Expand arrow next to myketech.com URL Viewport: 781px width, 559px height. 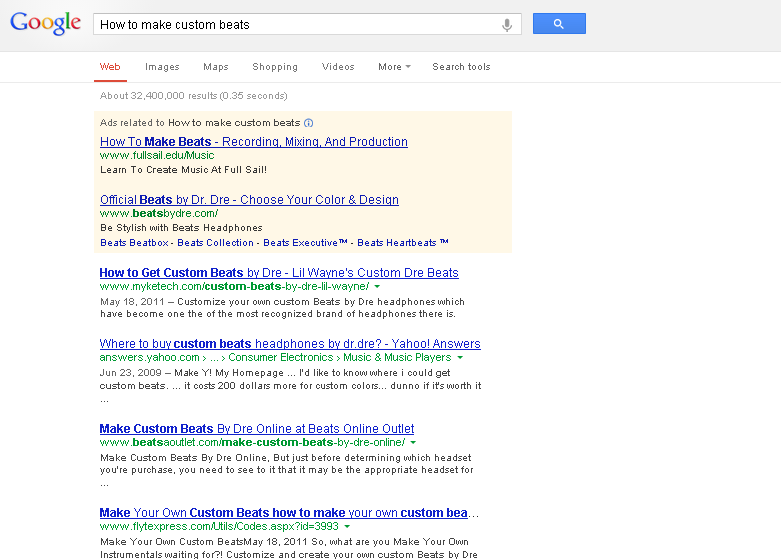click(377, 286)
